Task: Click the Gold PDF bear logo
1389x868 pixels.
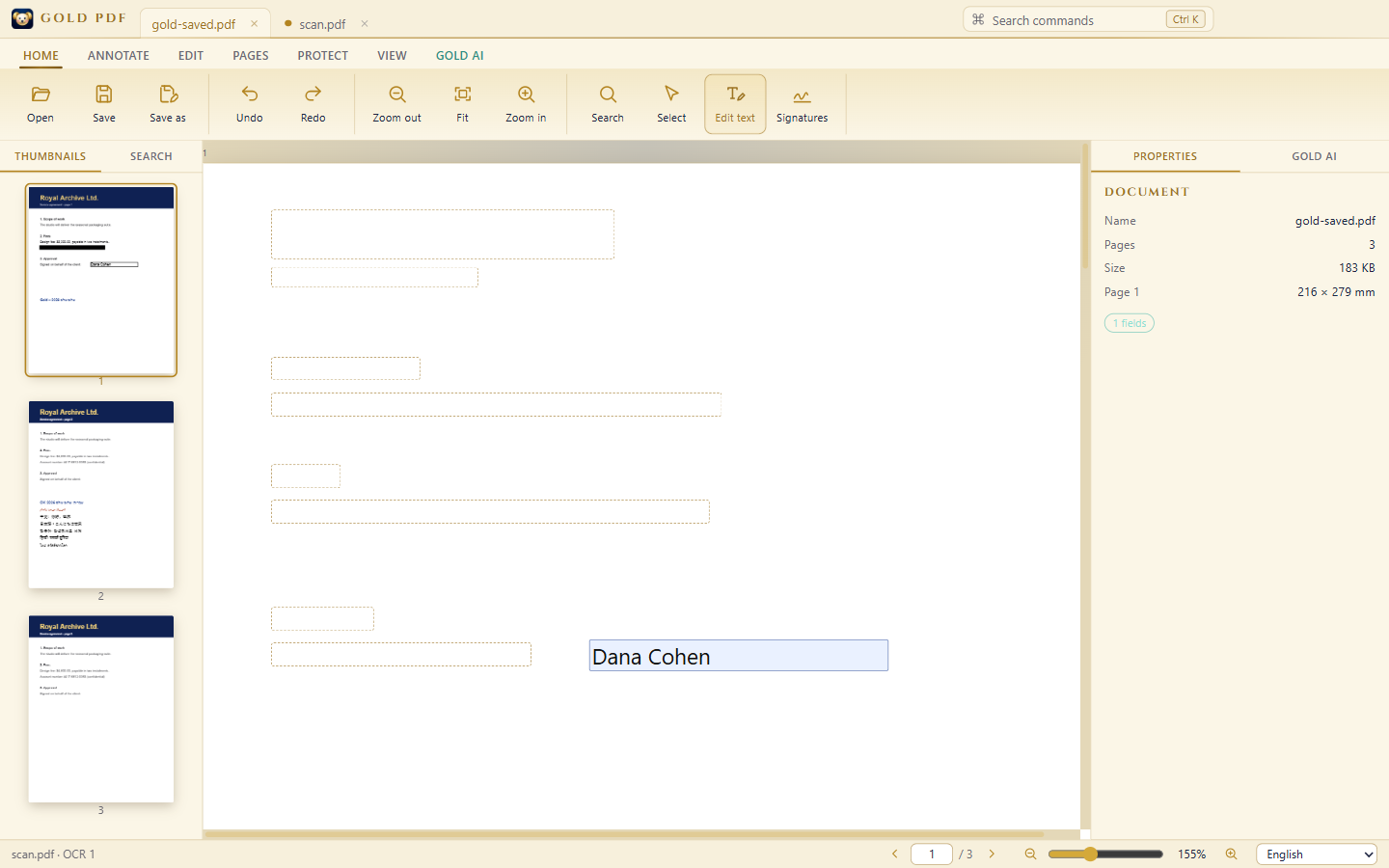Action: pos(22,18)
